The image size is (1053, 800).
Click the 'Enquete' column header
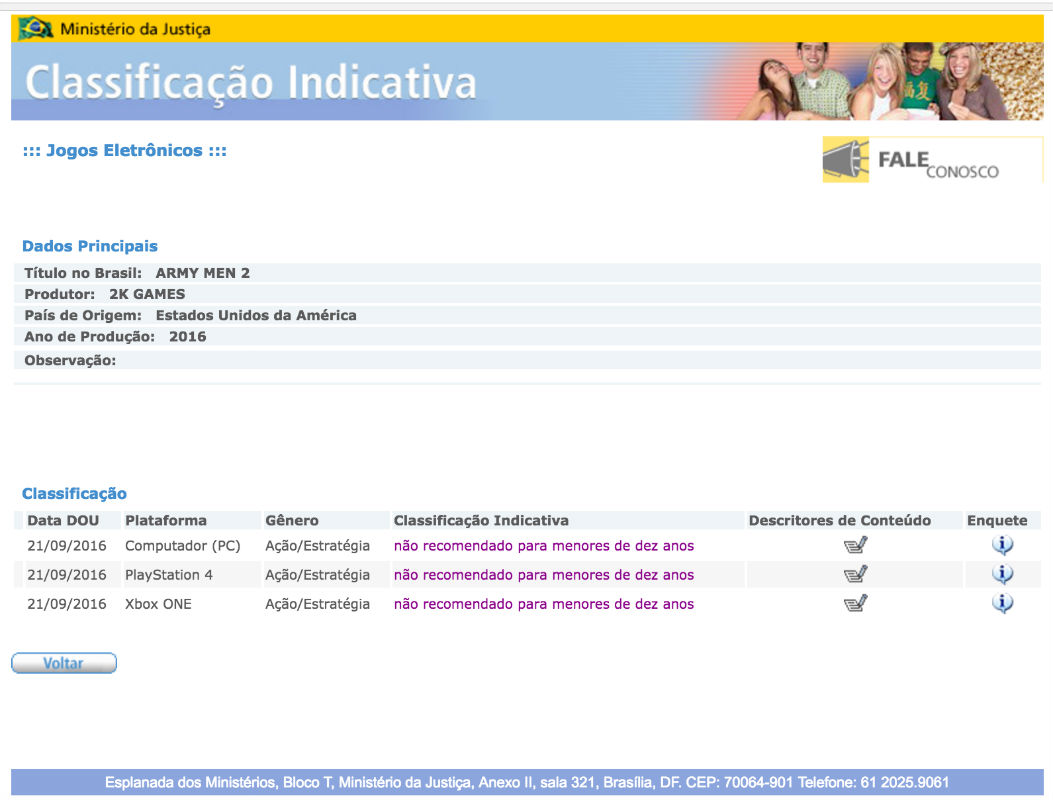click(997, 521)
